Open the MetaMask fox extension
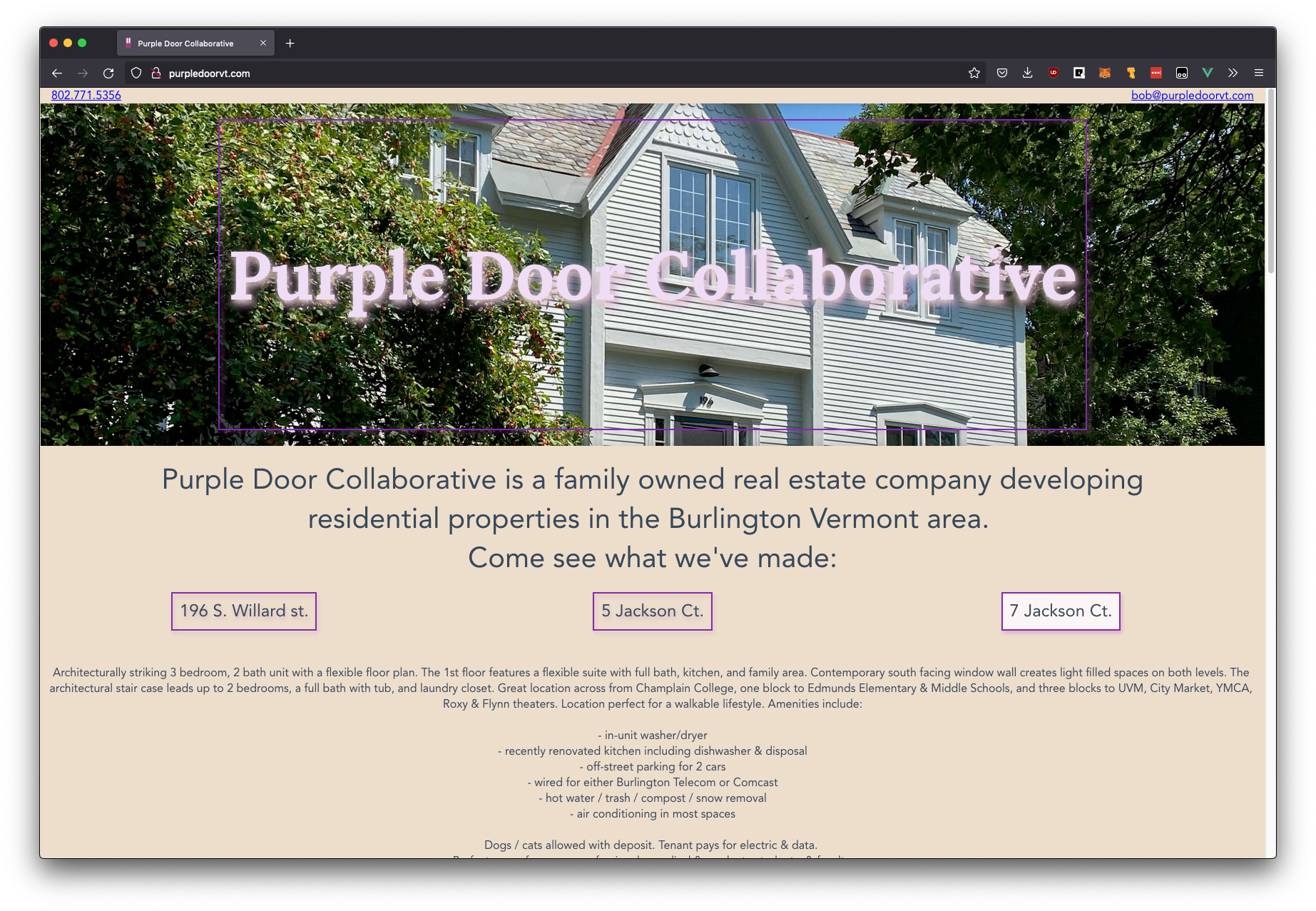Viewport: 1316px width, 911px height. point(1105,73)
